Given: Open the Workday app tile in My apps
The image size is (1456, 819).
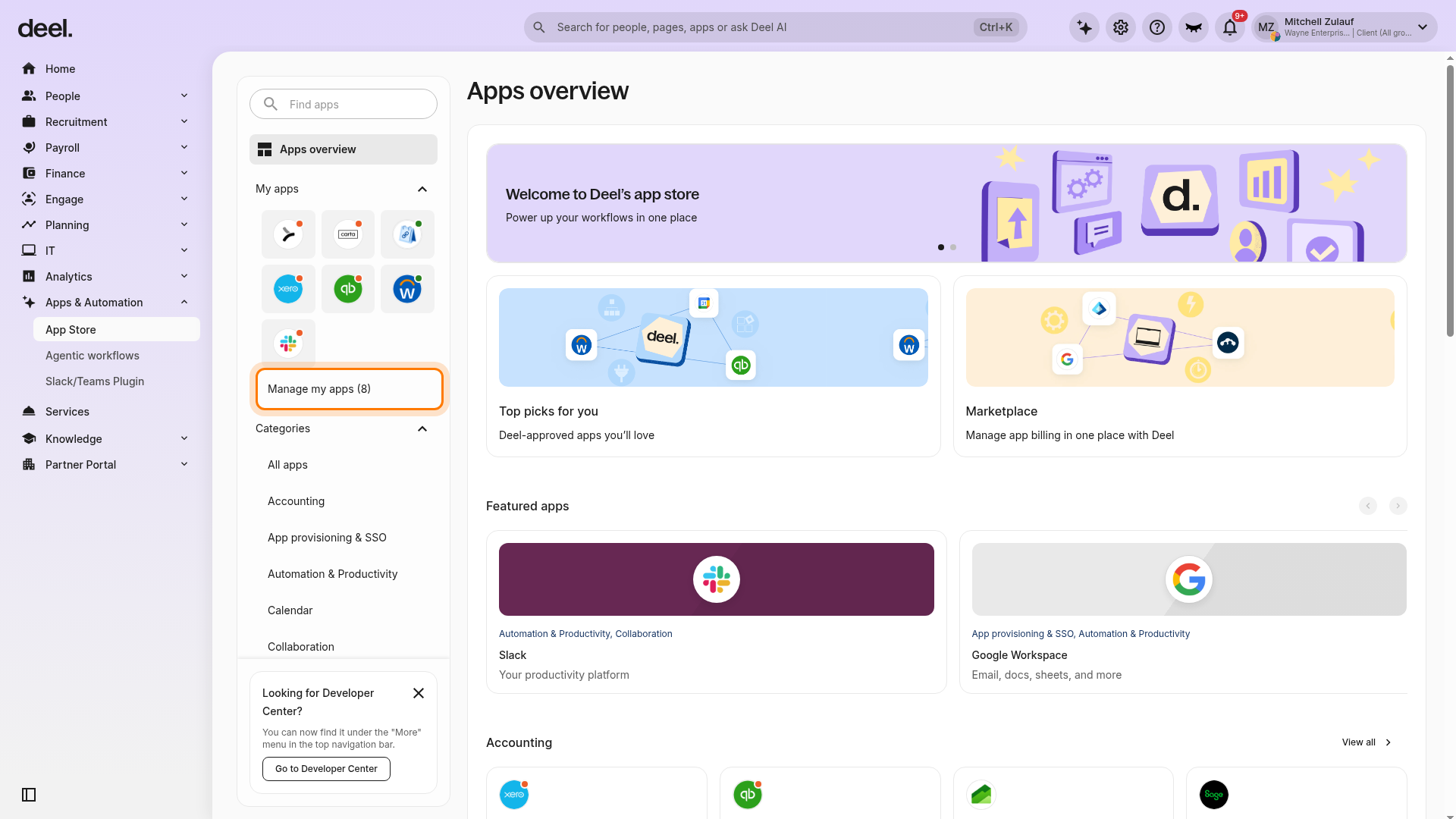Looking at the screenshot, I should (407, 289).
